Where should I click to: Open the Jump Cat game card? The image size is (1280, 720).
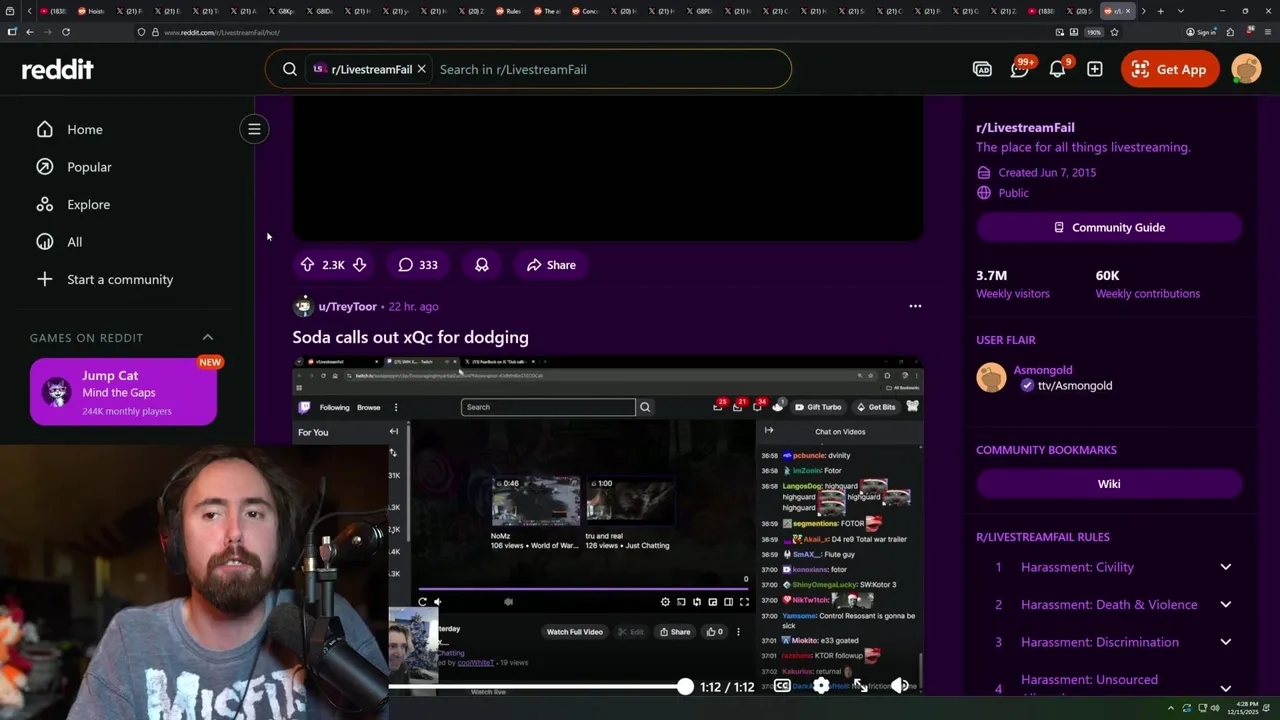tap(123, 392)
